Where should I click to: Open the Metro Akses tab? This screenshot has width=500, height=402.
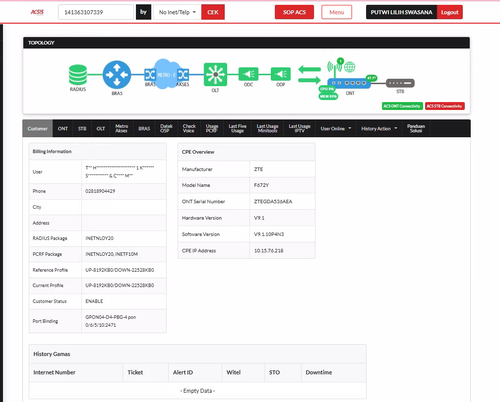[121, 129]
